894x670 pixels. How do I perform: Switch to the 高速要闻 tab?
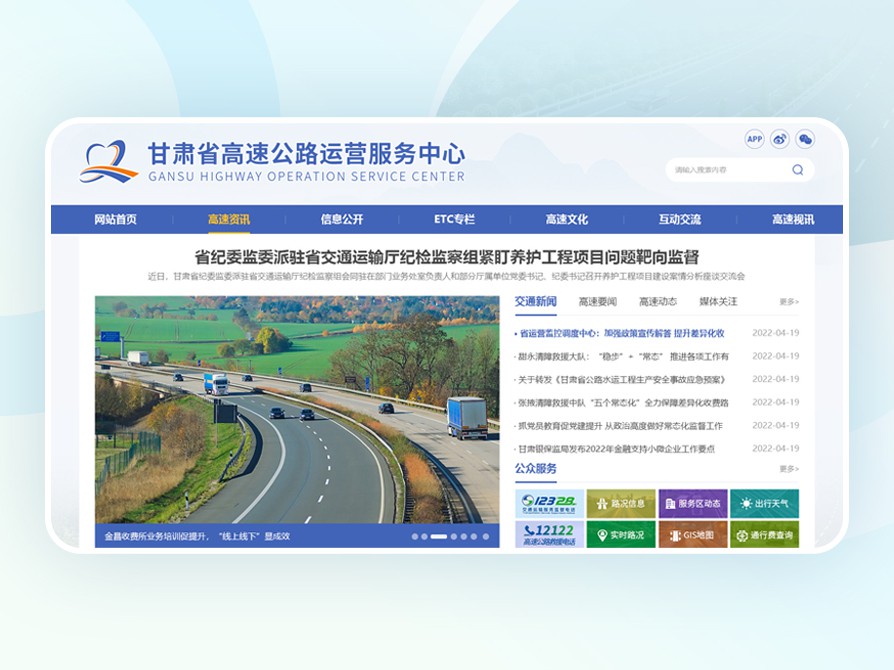598,302
